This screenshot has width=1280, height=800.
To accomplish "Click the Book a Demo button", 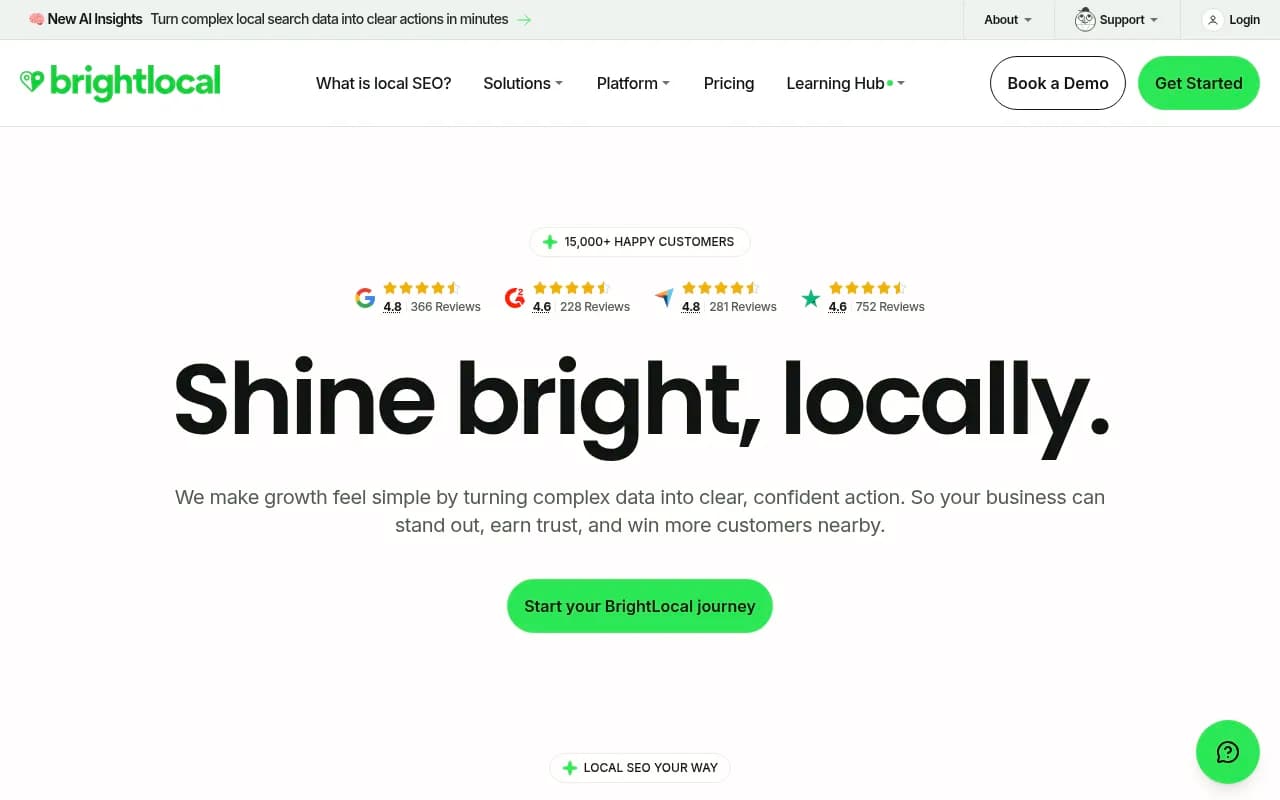I will click(x=1057, y=83).
